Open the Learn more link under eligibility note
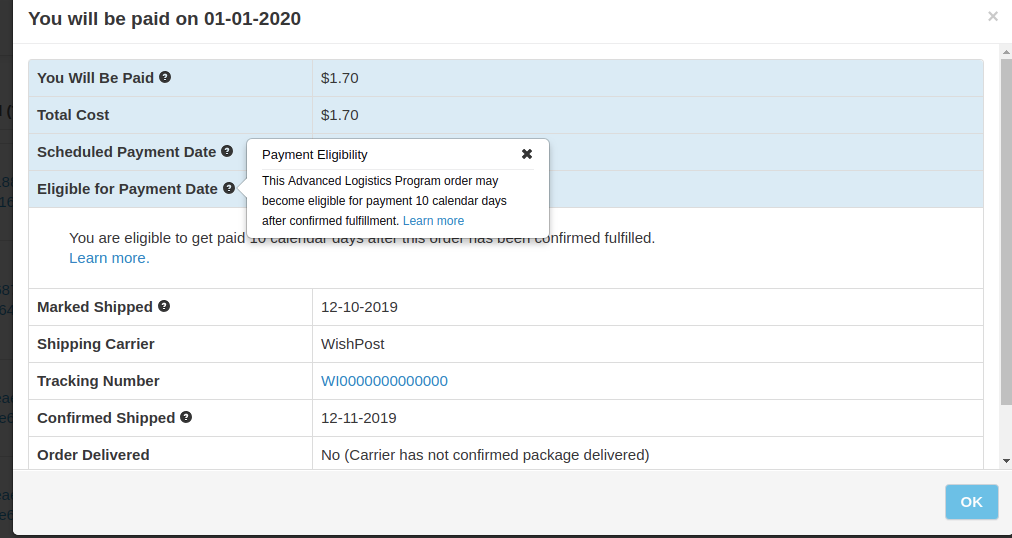The image size is (1012, 538). 109,258
